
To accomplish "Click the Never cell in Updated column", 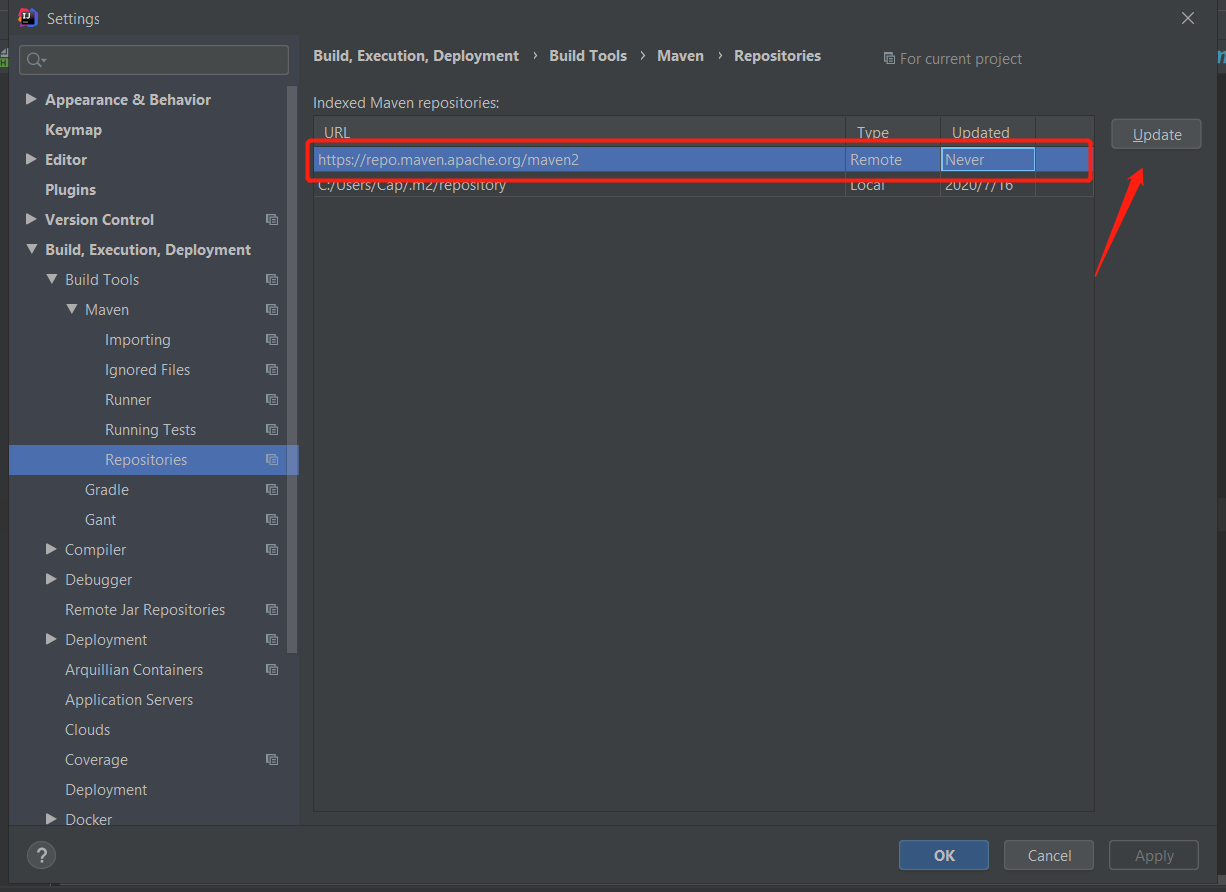I will (988, 160).
